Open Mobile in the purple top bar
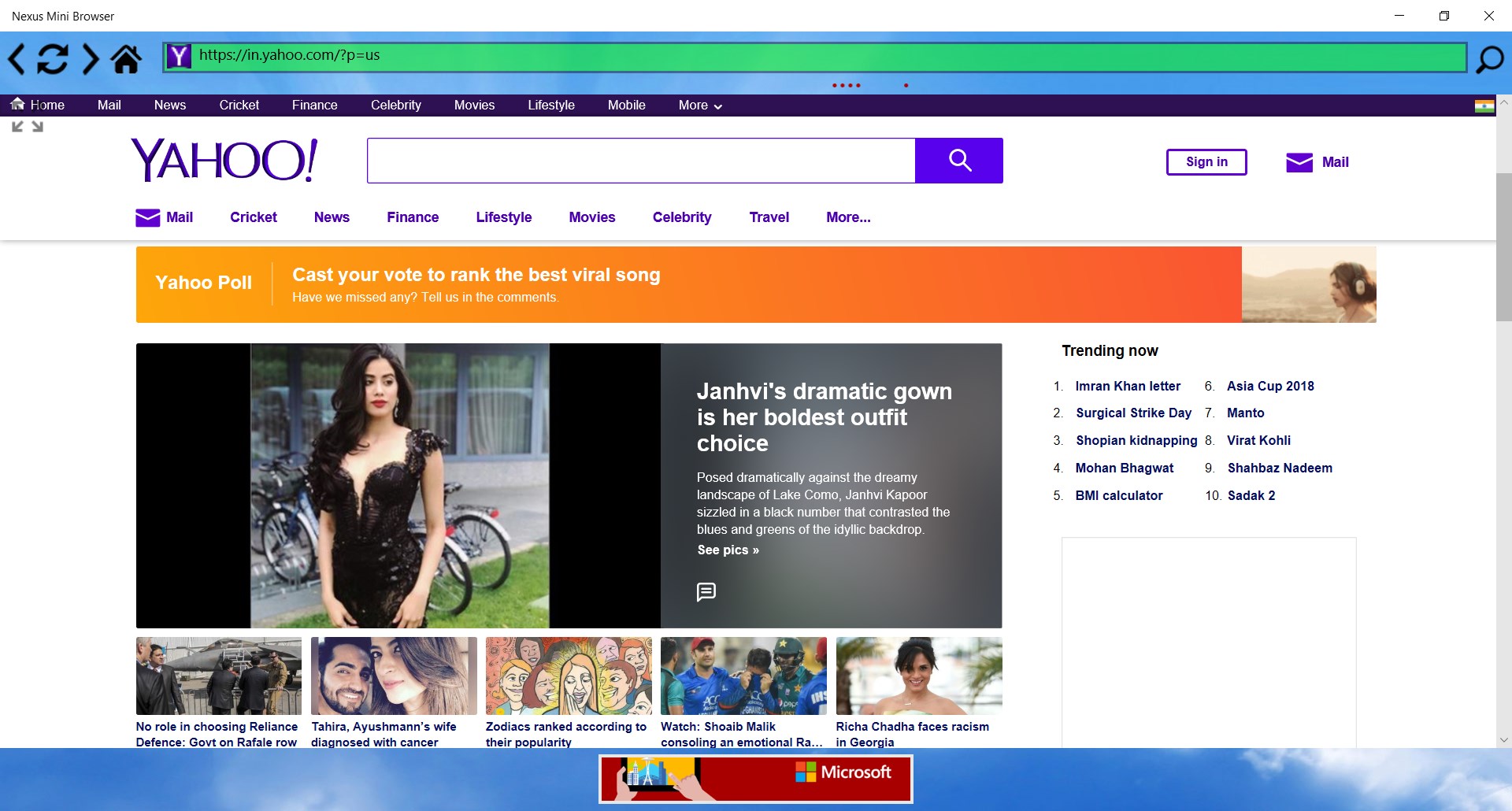This screenshot has width=1512, height=811. pyautogui.click(x=627, y=106)
